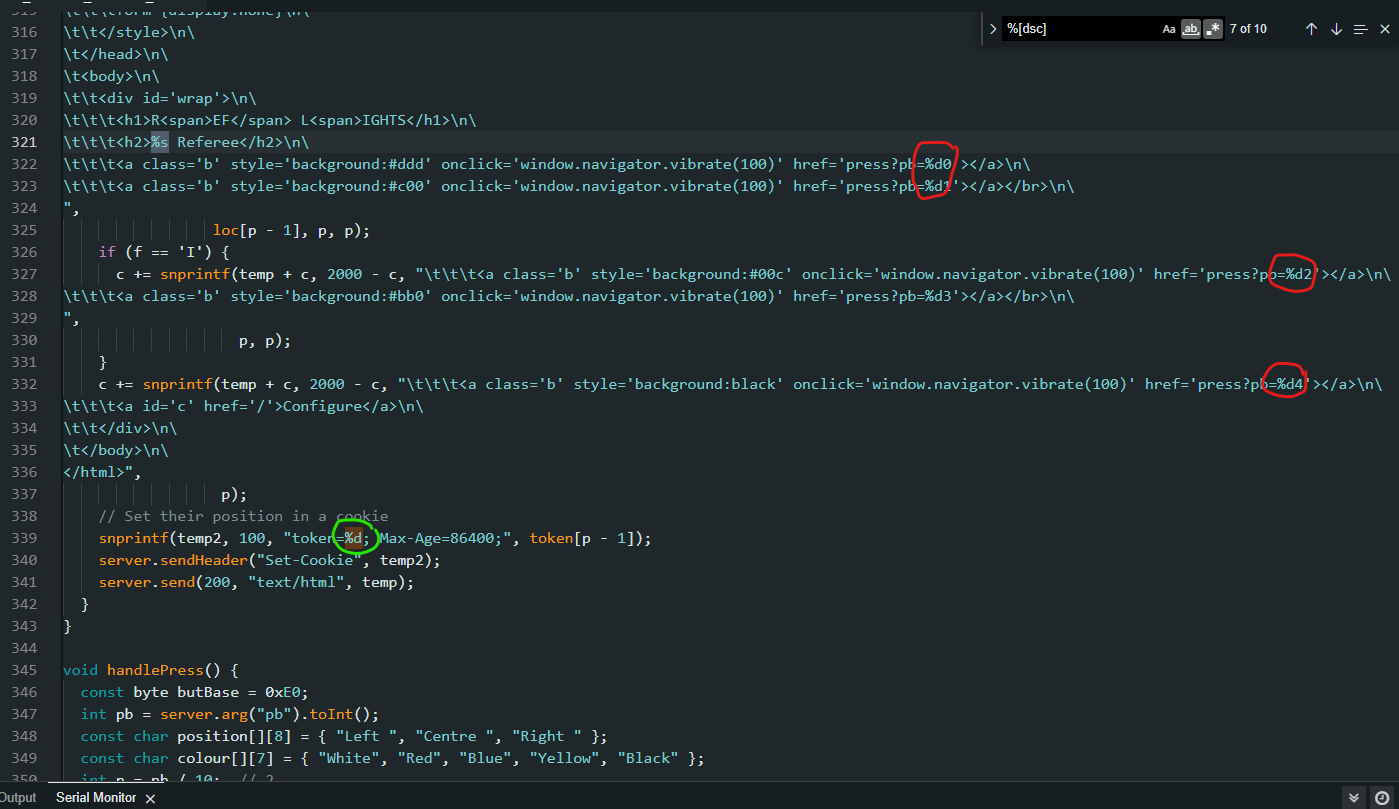Toggle Match Case in find widget
Viewport: 1399px width, 809px height.
pyautogui.click(x=1169, y=29)
